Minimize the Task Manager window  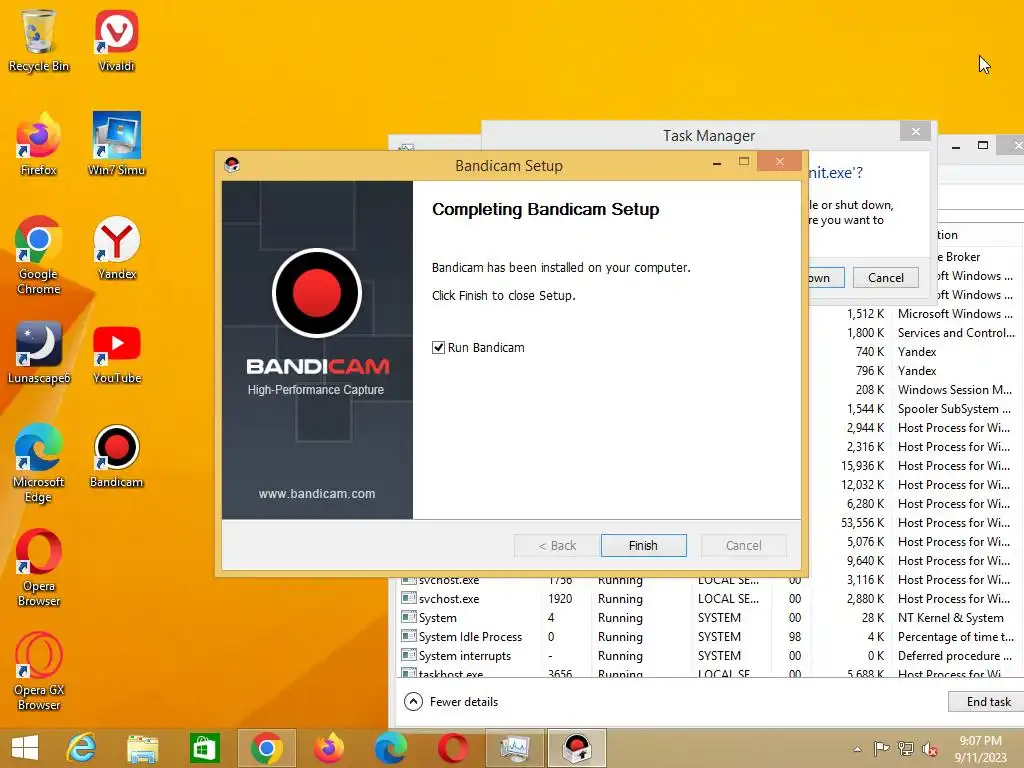point(955,147)
